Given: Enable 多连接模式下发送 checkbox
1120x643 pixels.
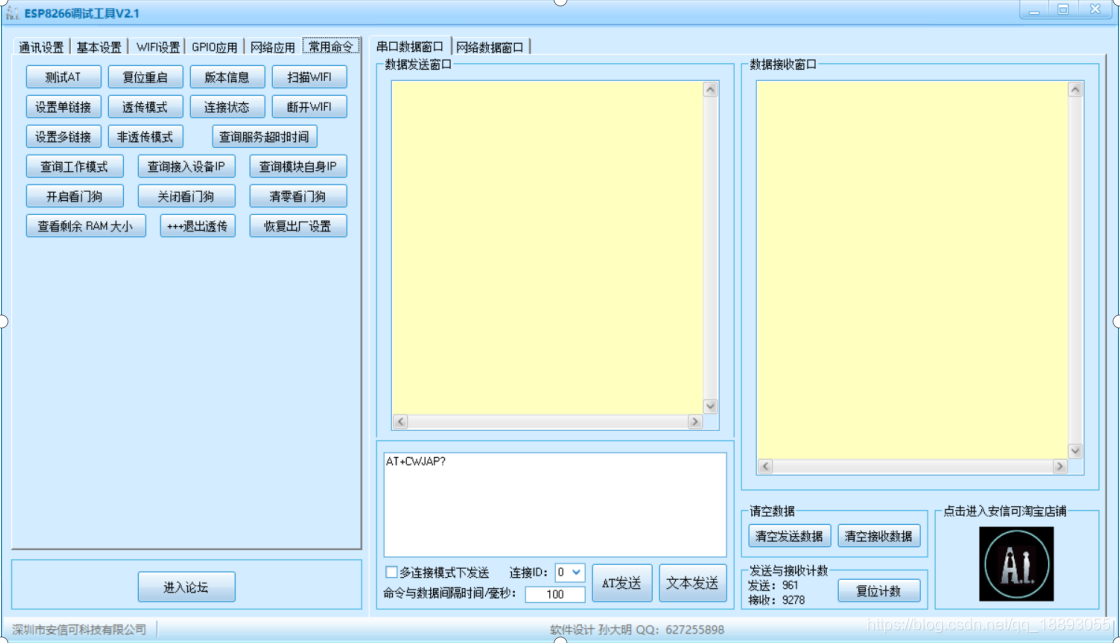Looking at the screenshot, I should tap(391, 572).
